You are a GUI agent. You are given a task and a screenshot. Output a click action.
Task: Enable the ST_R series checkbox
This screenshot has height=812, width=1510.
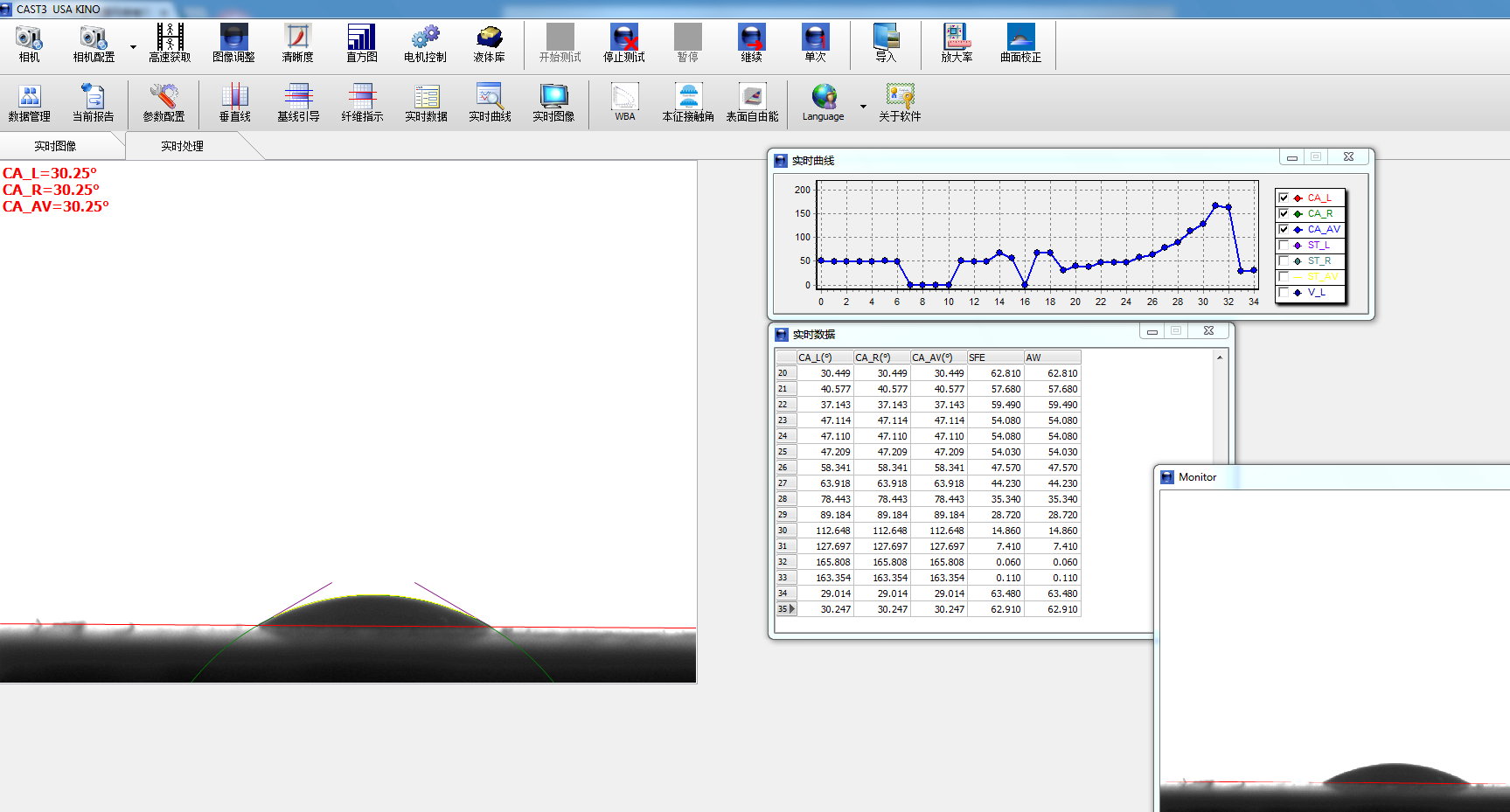(x=1284, y=260)
